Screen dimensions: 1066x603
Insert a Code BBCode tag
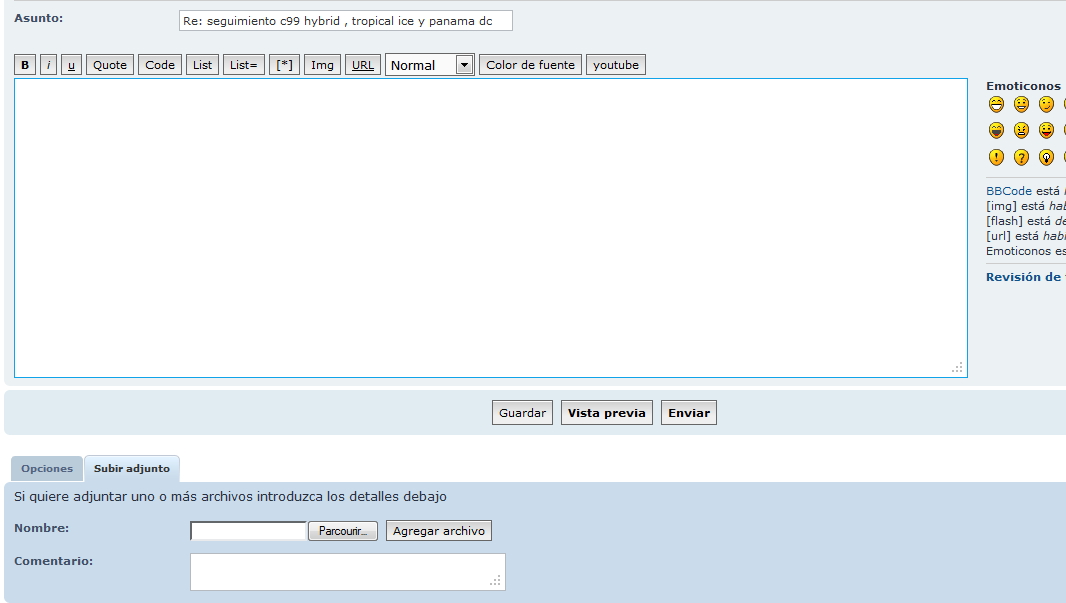point(160,65)
